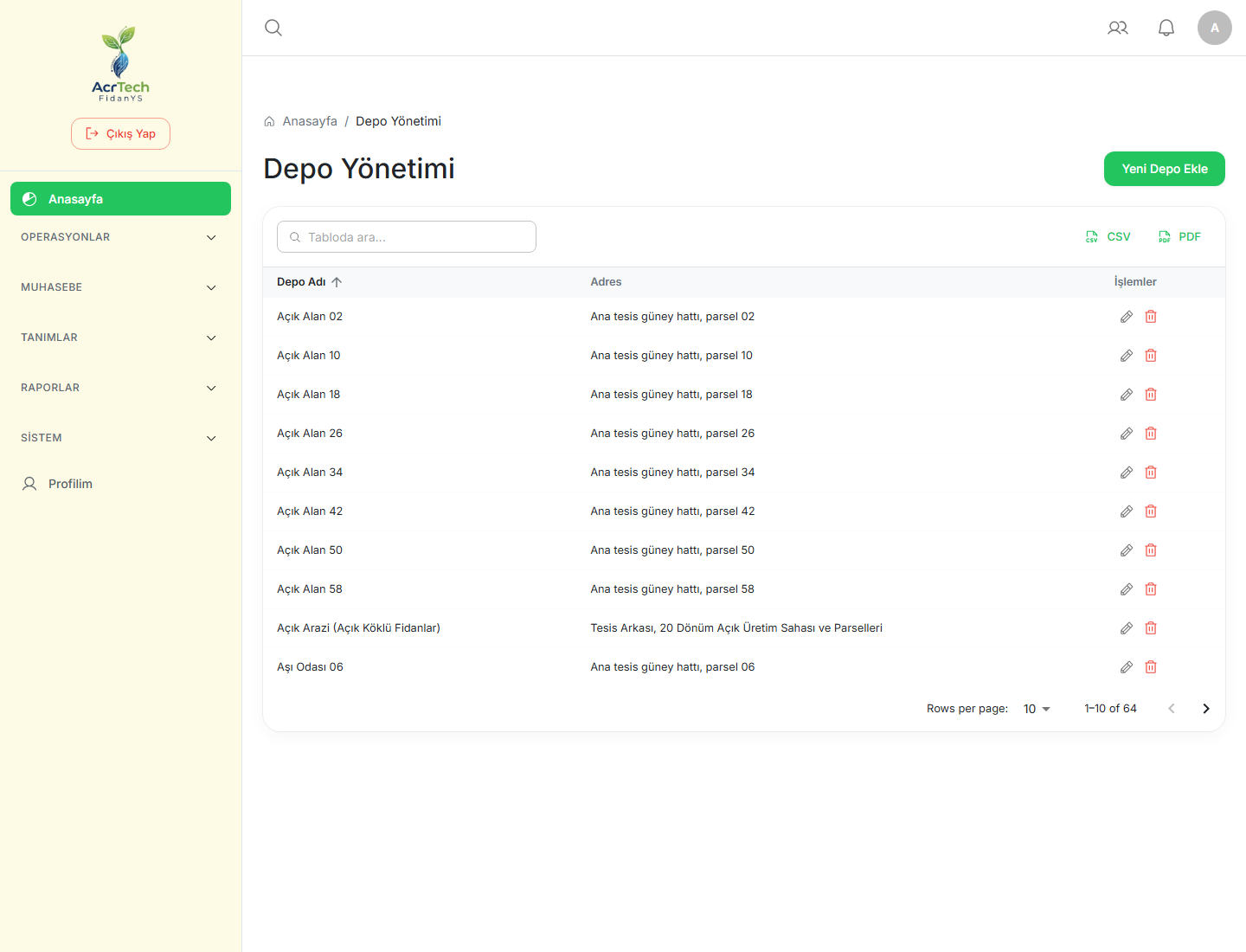Viewport: 1246px width, 952px height.
Task: Expand the RAPORLAR sidebar section
Action: pos(120,388)
